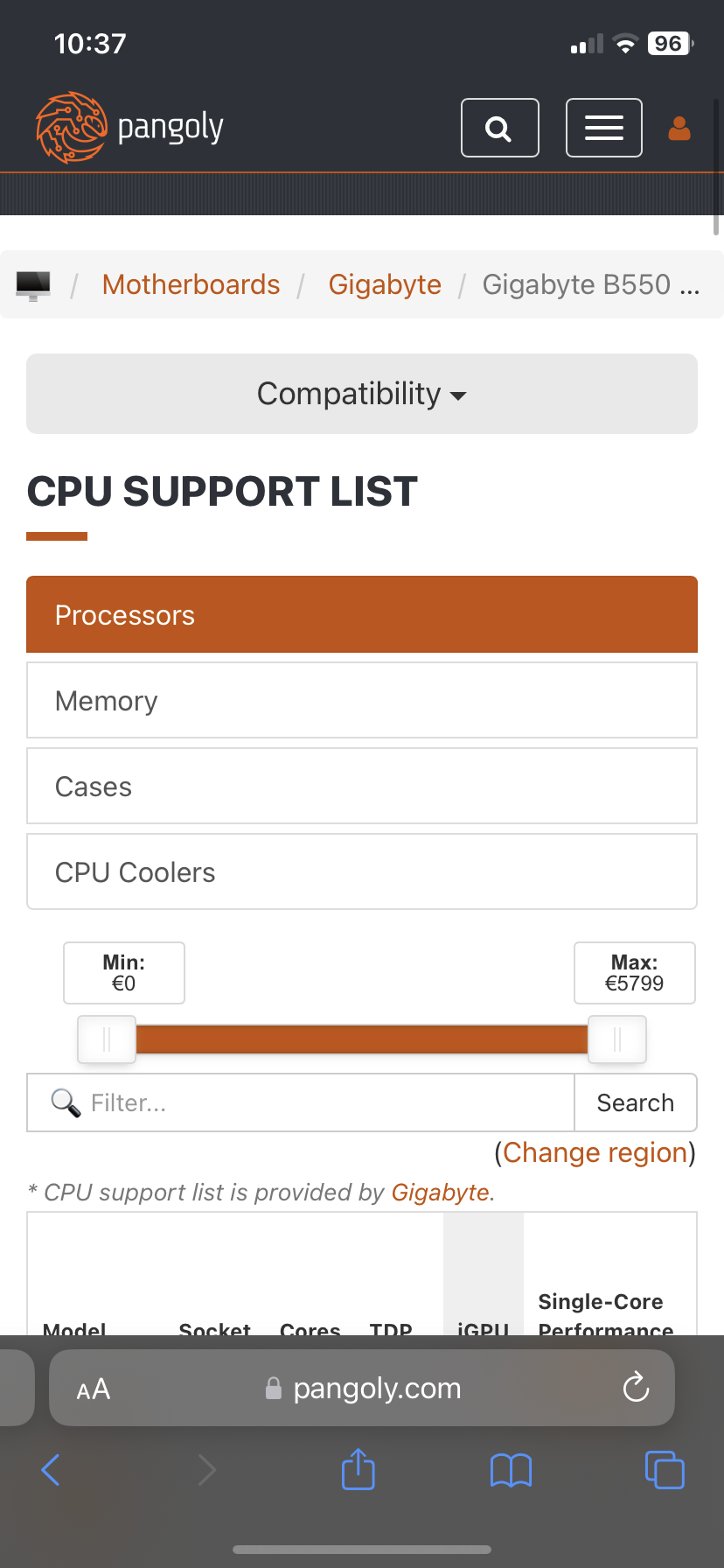The width and height of the screenshot is (724, 1568).
Task: Tap the Safari share icon
Action: pos(359,1469)
